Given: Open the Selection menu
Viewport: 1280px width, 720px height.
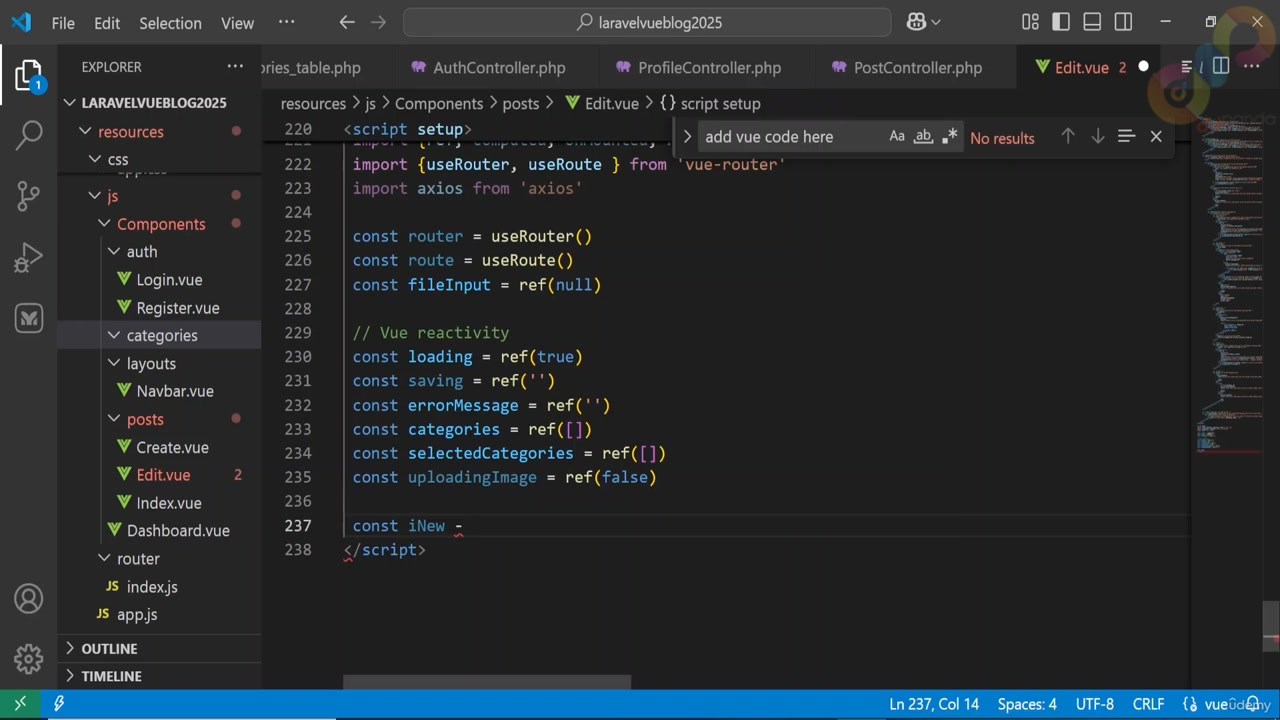Looking at the screenshot, I should coord(170,23).
